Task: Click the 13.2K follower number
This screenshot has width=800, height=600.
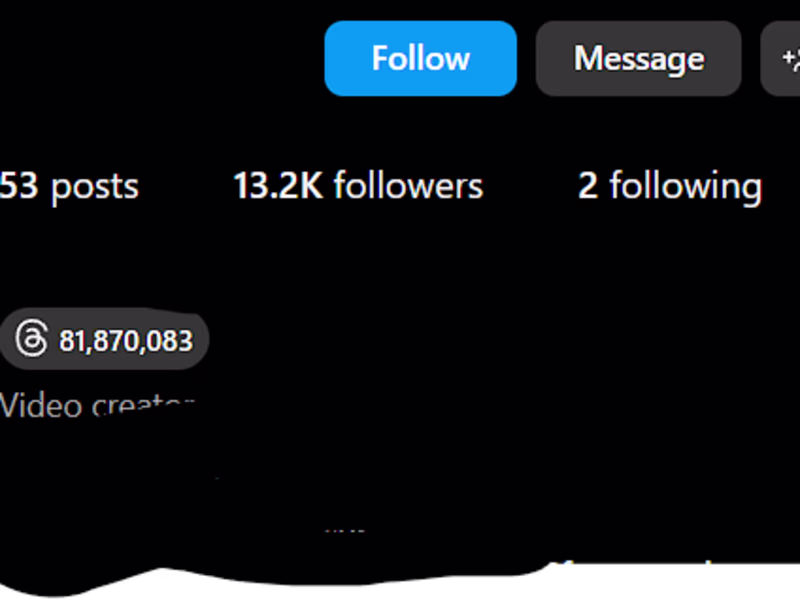Action: coord(277,186)
